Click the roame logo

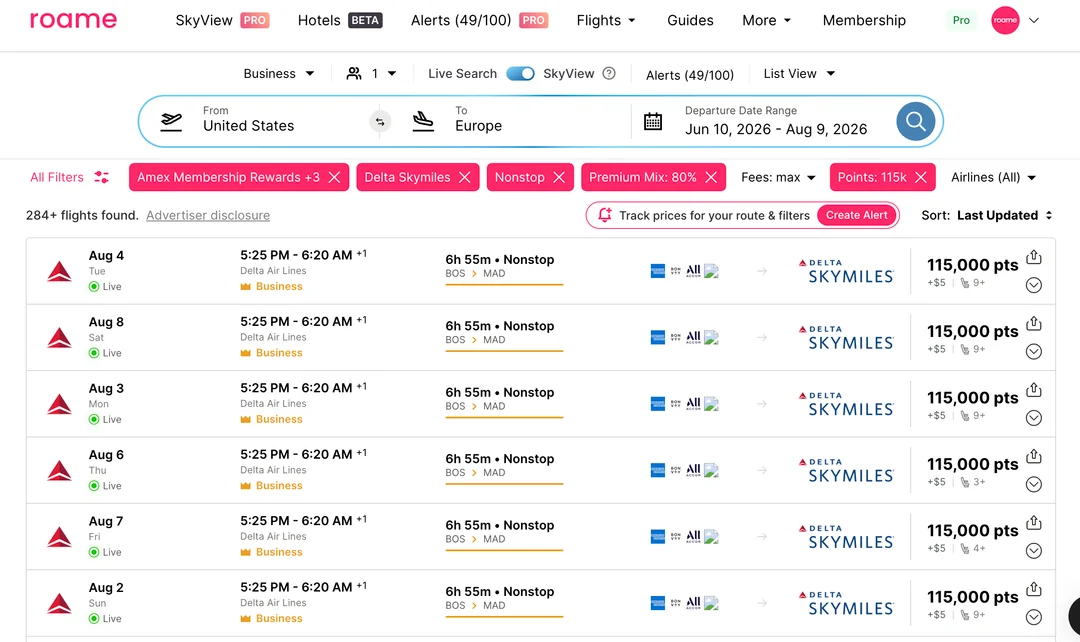73,20
